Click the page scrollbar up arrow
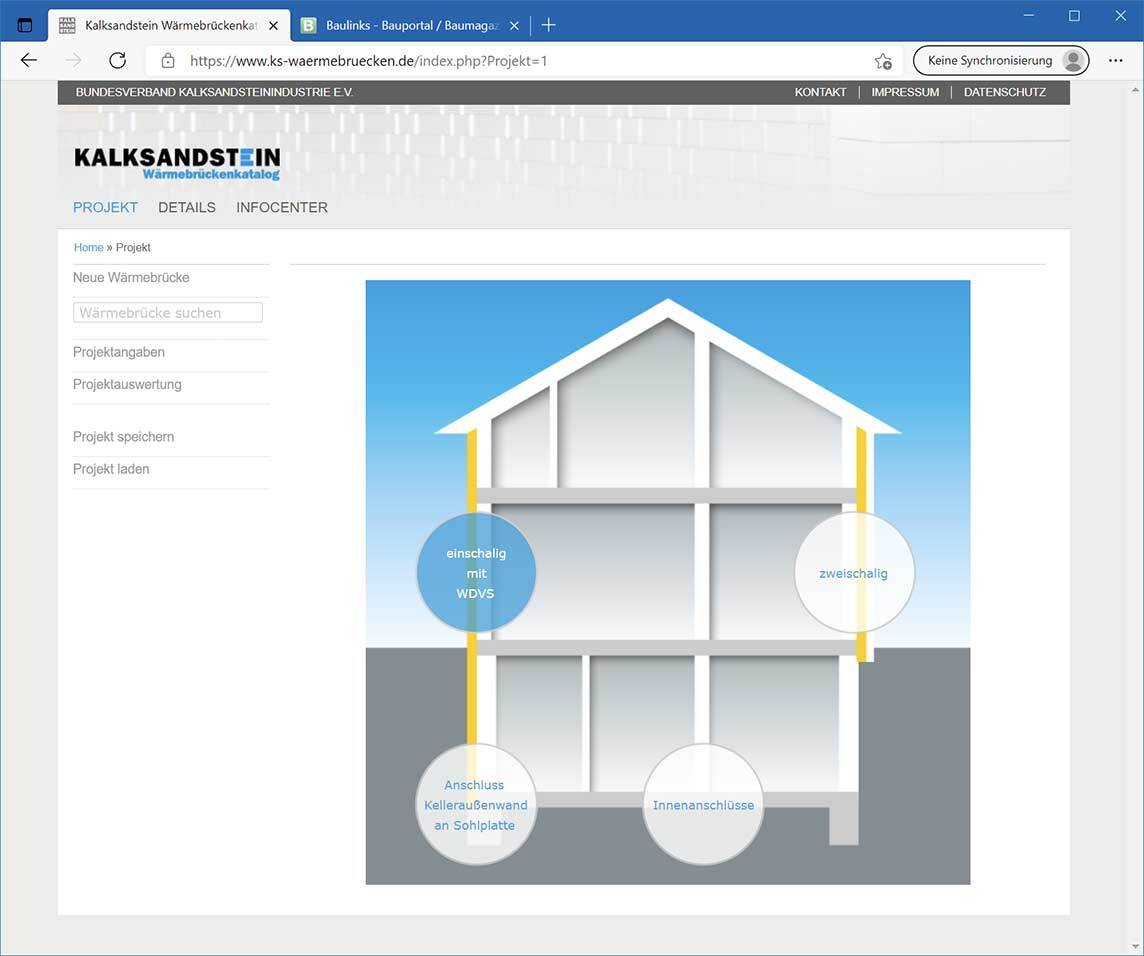The image size is (1144, 956). point(1135,90)
